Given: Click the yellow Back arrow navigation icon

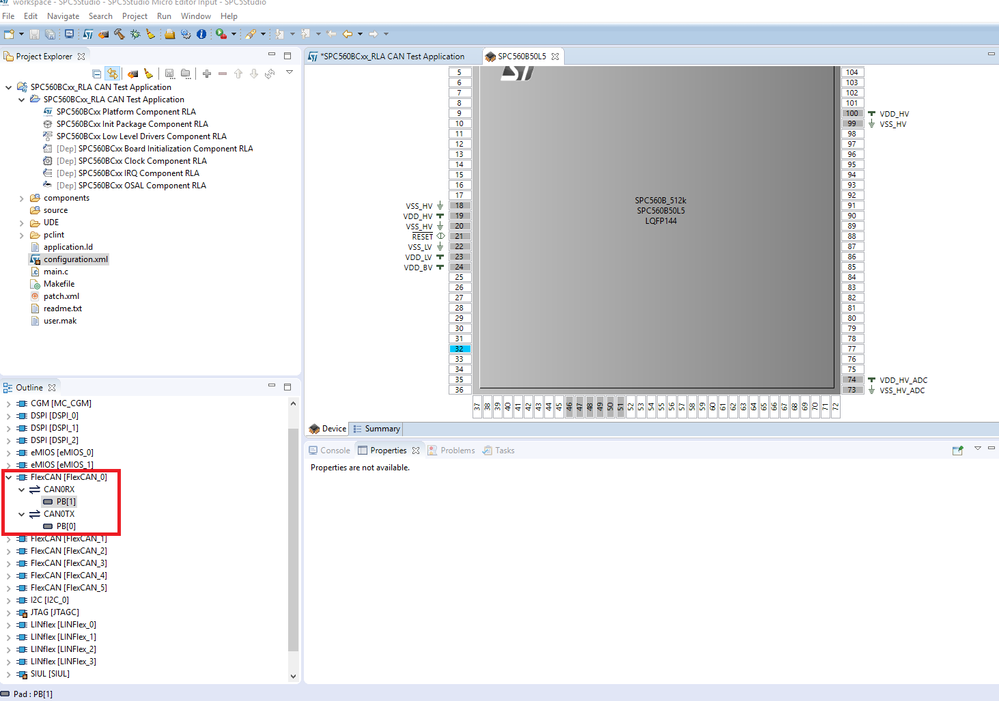Looking at the screenshot, I should click(x=347, y=34).
